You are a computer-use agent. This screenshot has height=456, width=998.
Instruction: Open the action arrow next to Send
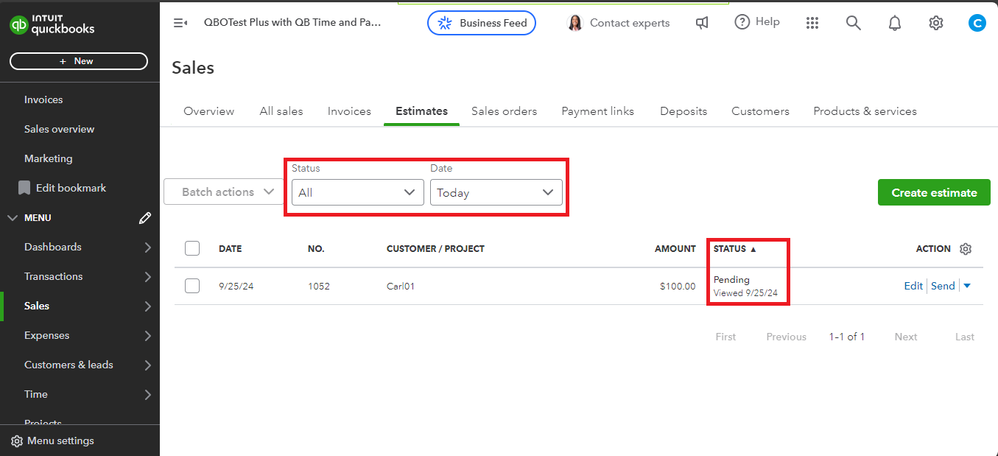pyautogui.click(x=966, y=286)
